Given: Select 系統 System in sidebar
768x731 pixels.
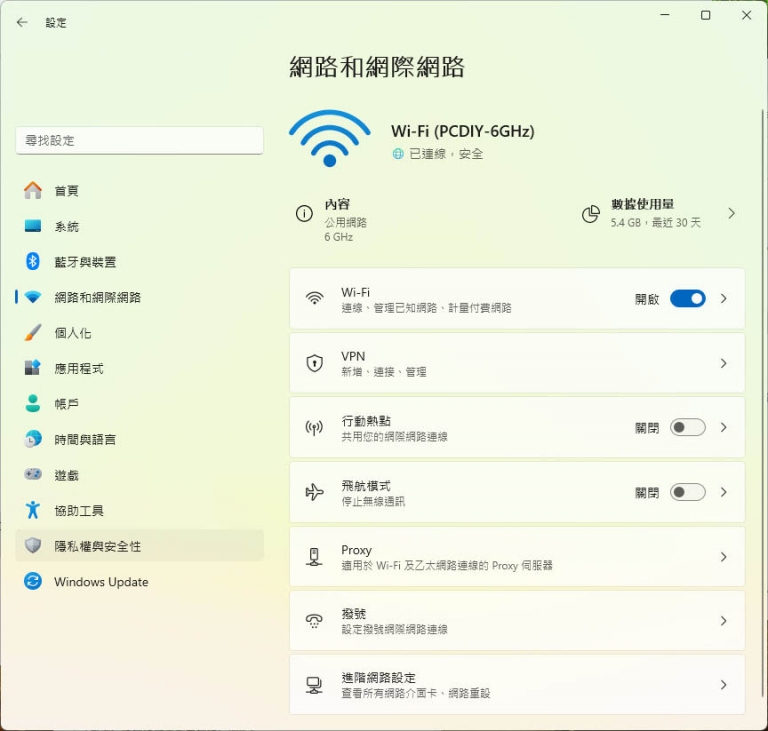Looking at the screenshot, I should click(140, 226).
